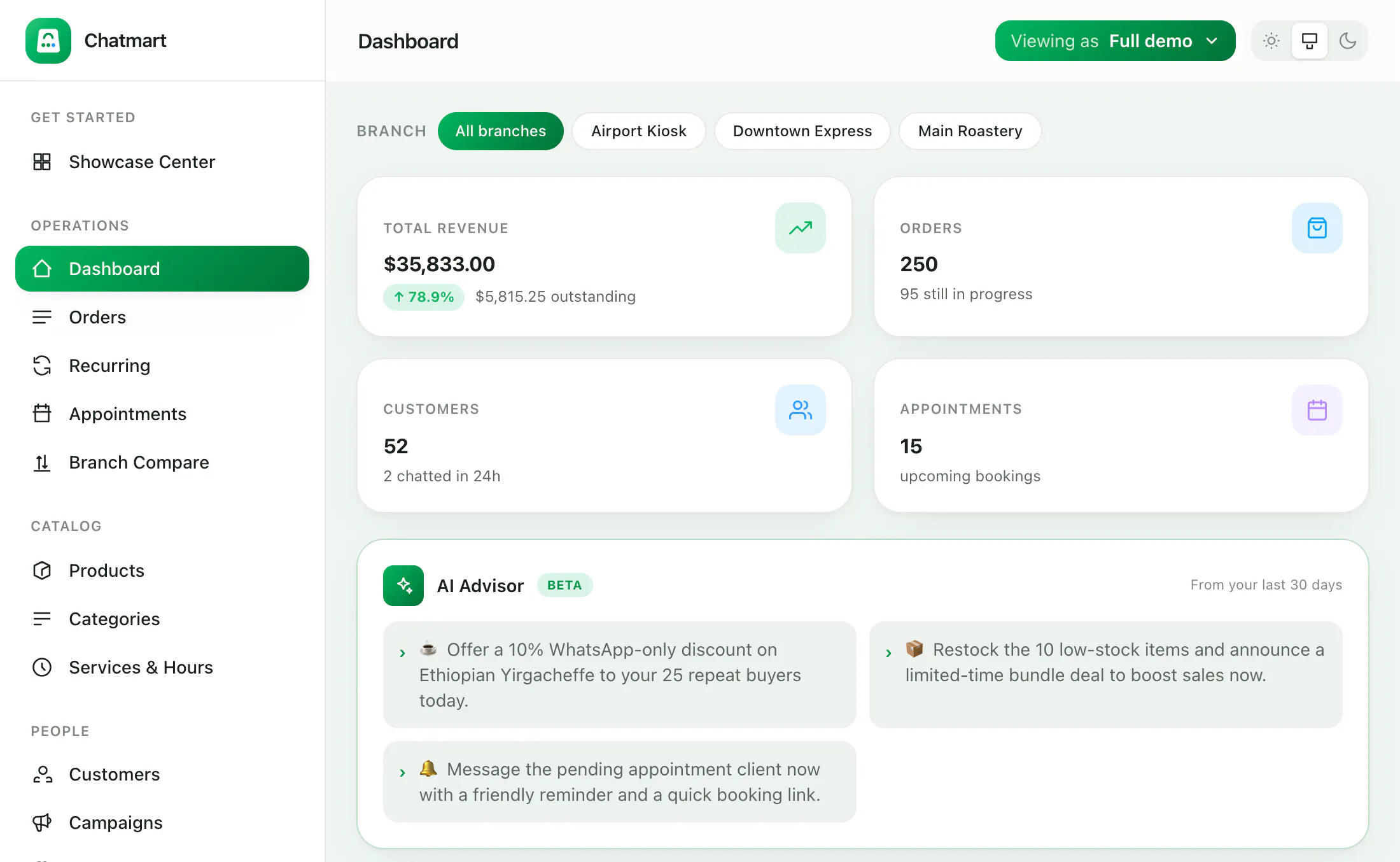1400x862 pixels.
Task: Open Services & Hours
Action: 162,667
